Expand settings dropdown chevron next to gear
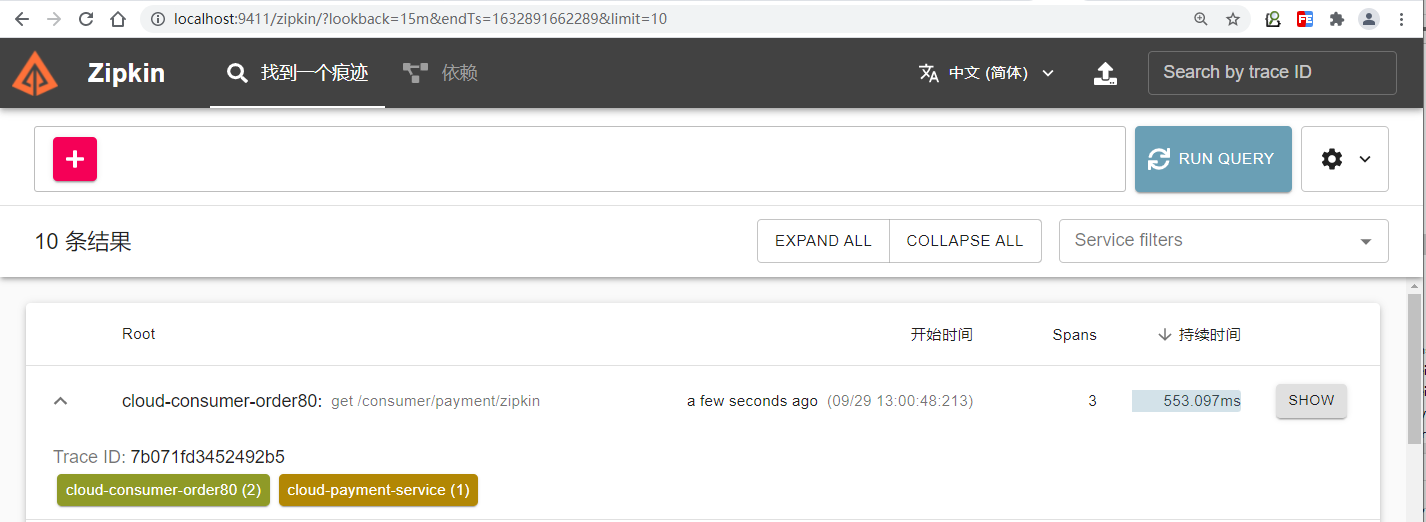Image resolution: width=1426 pixels, height=522 pixels. coord(1365,159)
